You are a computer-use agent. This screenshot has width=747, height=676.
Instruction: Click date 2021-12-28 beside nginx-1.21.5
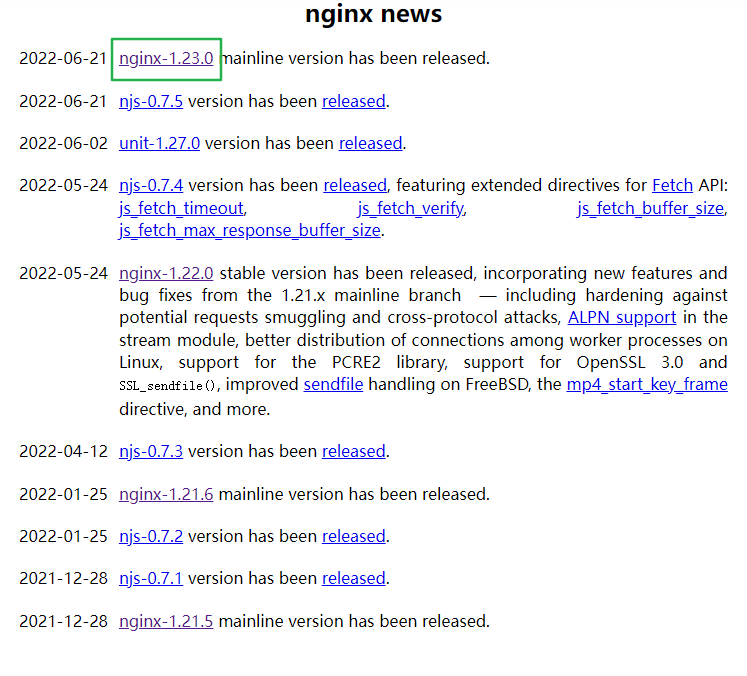pyautogui.click(x=63, y=622)
